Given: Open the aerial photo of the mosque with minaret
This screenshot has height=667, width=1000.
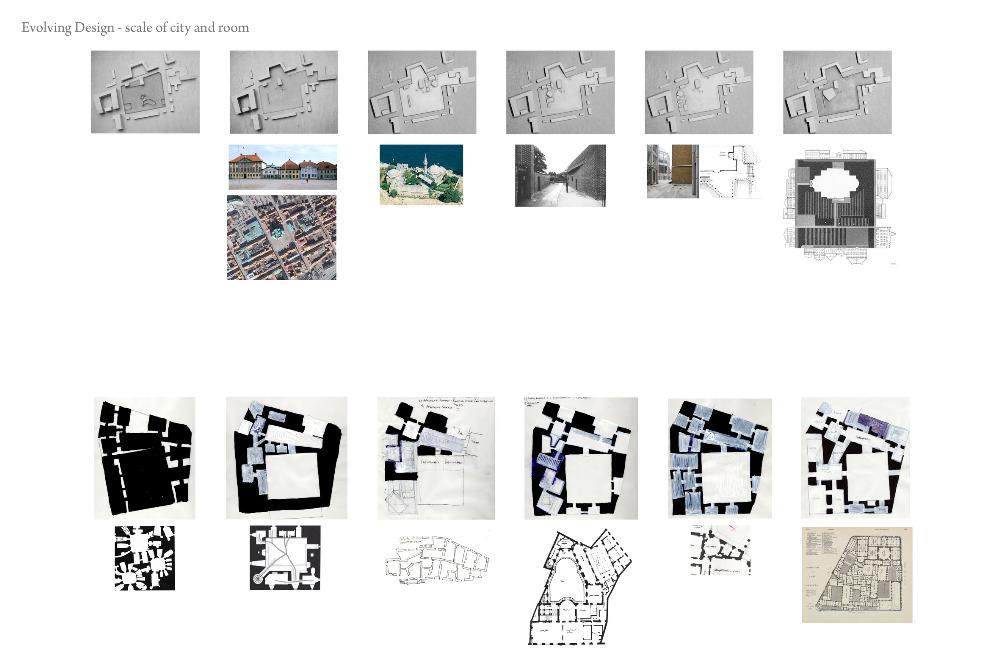Looking at the screenshot, I should (421, 175).
